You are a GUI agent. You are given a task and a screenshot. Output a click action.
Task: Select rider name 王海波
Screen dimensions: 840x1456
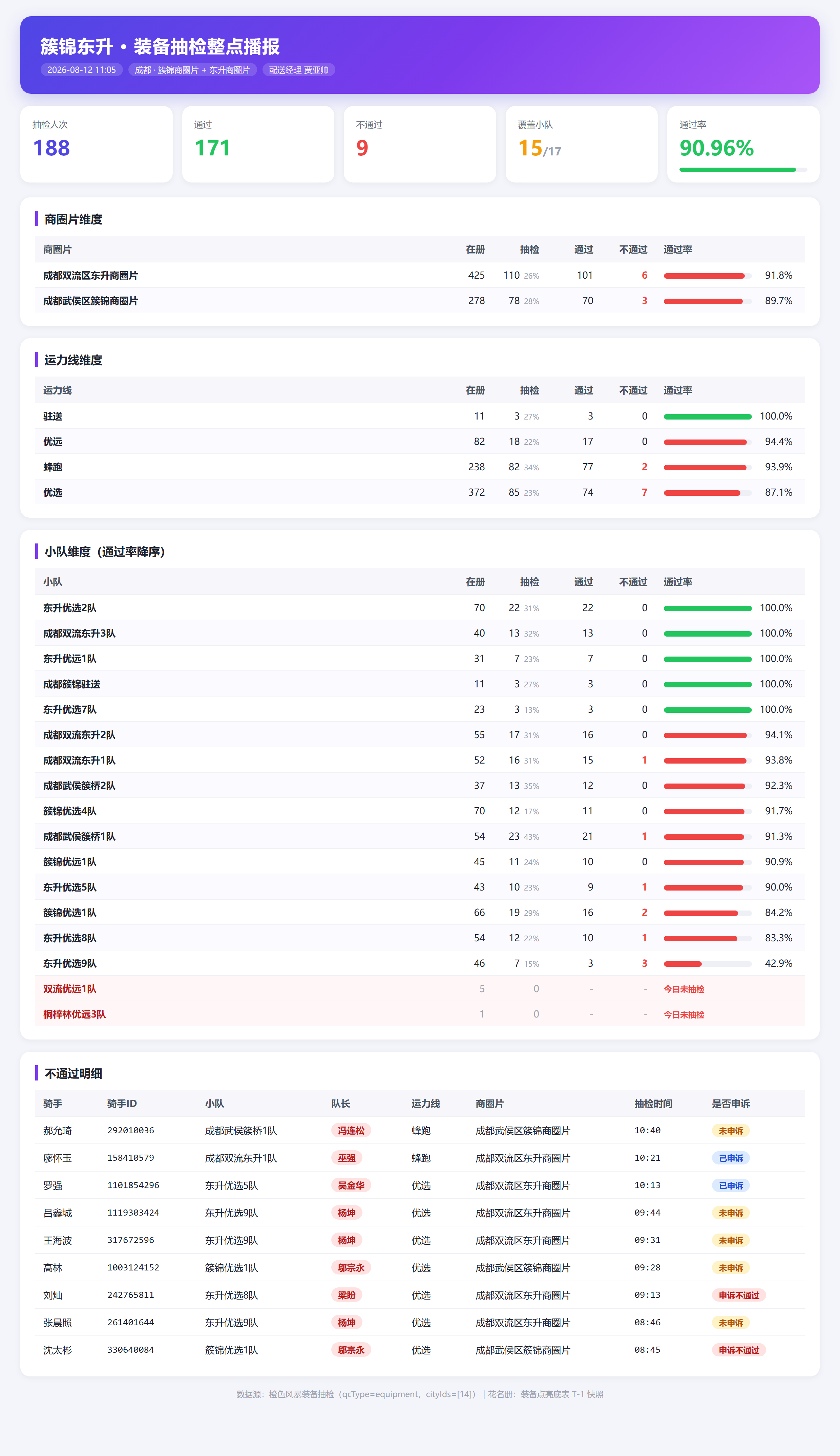pyautogui.click(x=58, y=1240)
